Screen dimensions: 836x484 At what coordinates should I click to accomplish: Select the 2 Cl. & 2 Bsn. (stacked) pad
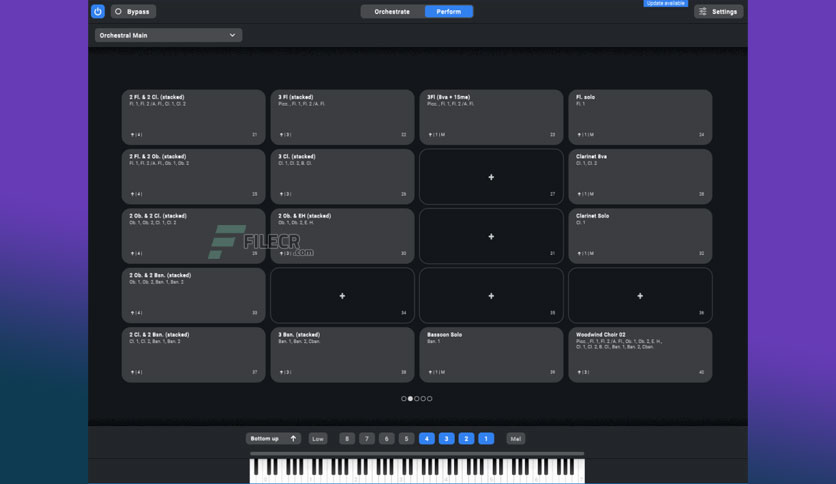pyautogui.click(x=194, y=354)
